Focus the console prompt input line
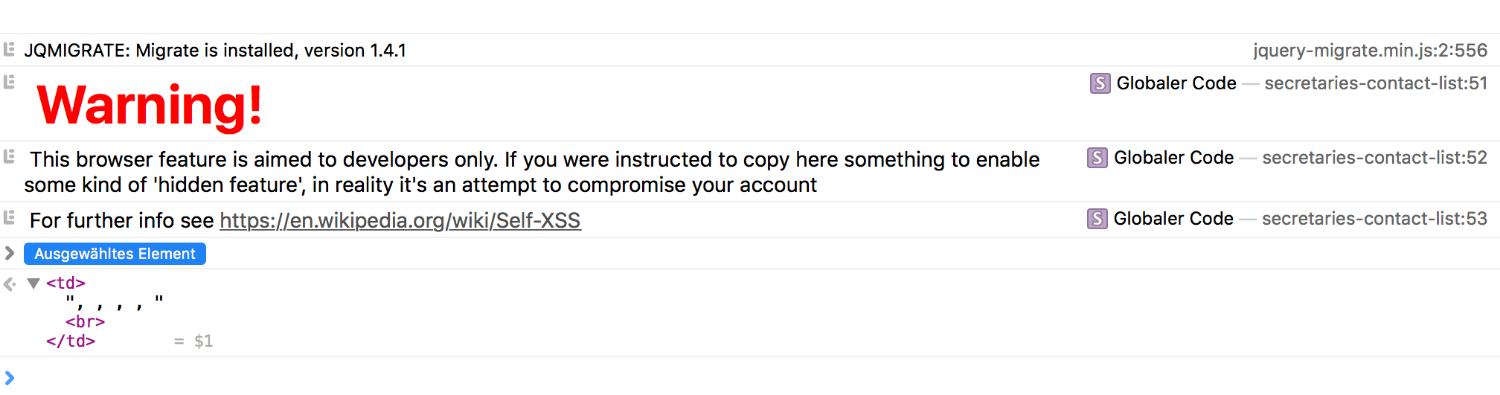1500x395 pixels. tap(750, 377)
